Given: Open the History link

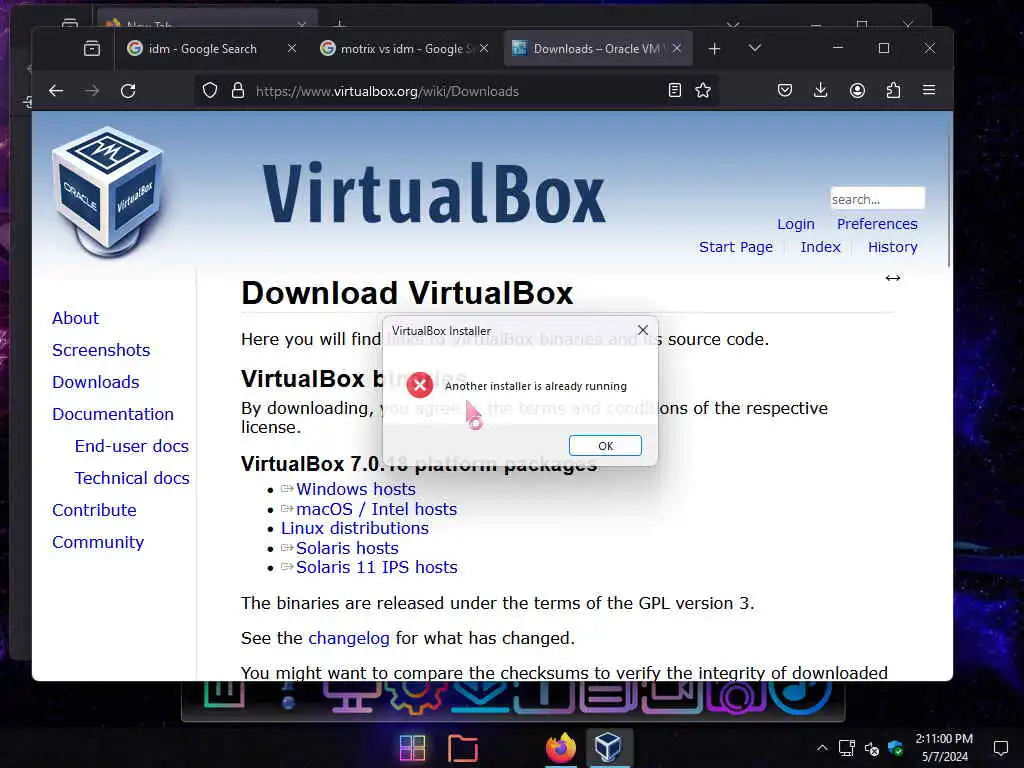Looking at the screenshot, I should coord(893,247).
